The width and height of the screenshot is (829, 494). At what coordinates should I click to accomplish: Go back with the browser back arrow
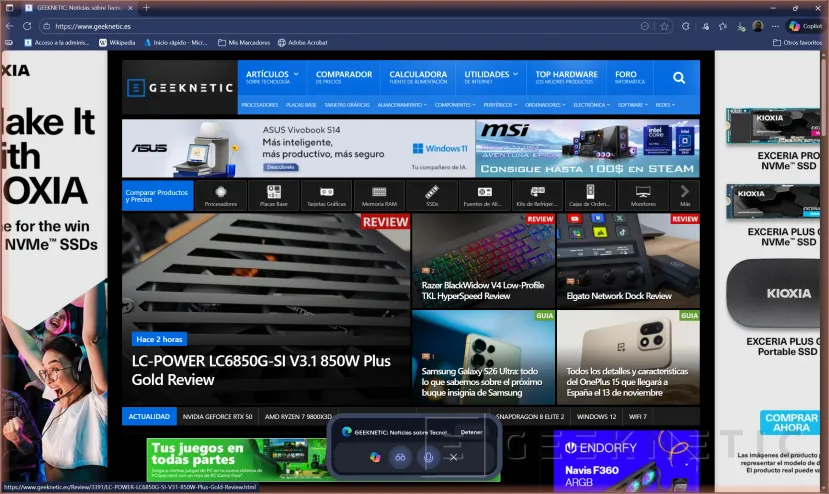click(10, 26)
